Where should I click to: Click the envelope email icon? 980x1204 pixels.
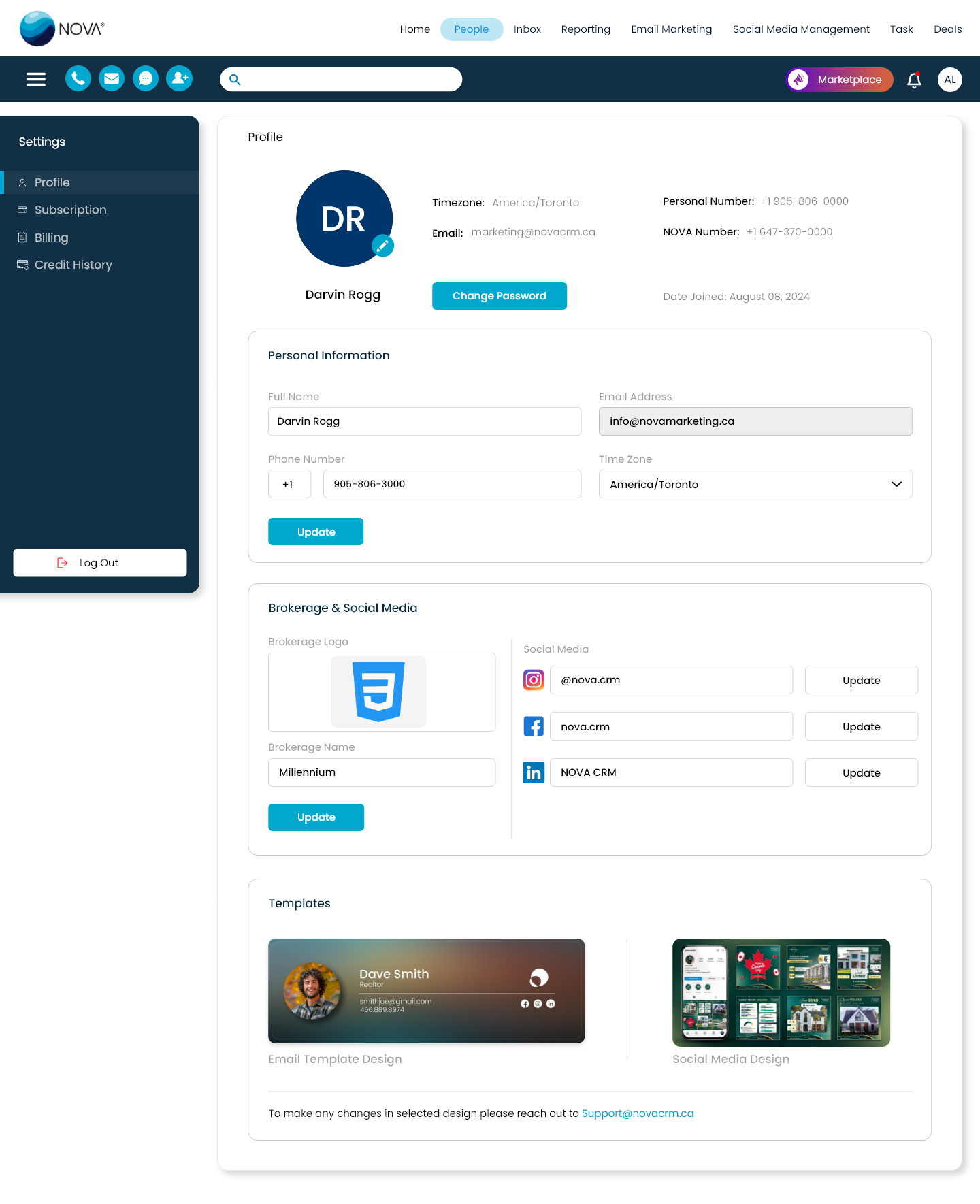112,79
